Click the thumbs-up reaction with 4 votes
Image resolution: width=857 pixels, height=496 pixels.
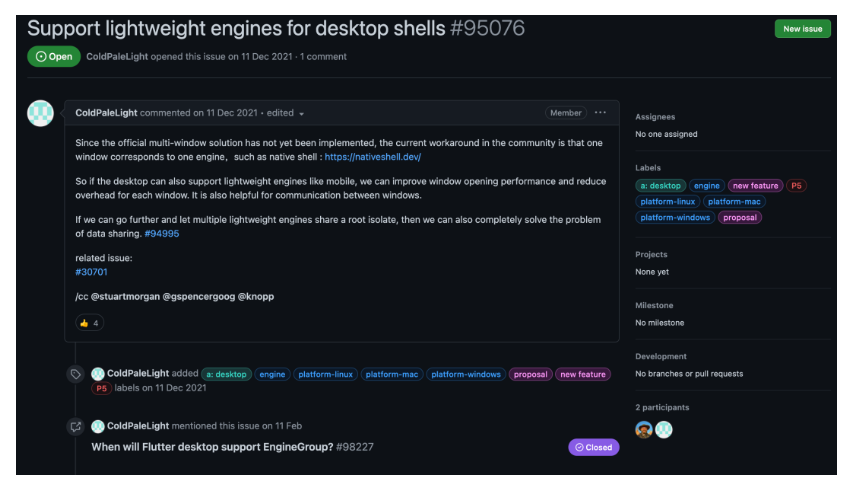89,323
